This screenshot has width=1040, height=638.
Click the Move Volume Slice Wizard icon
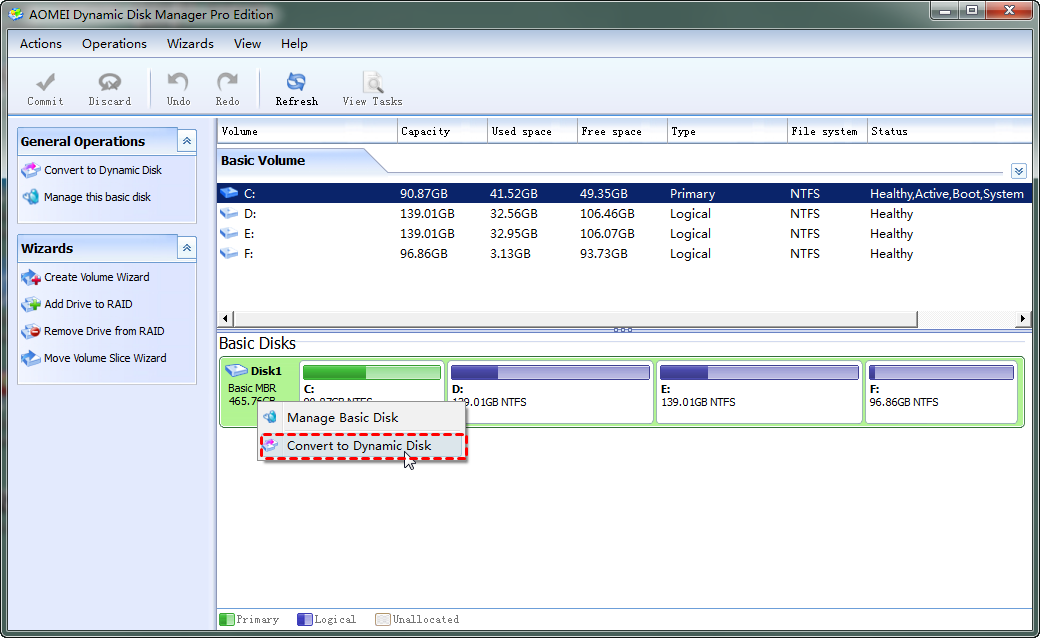[x=31, y=358]
